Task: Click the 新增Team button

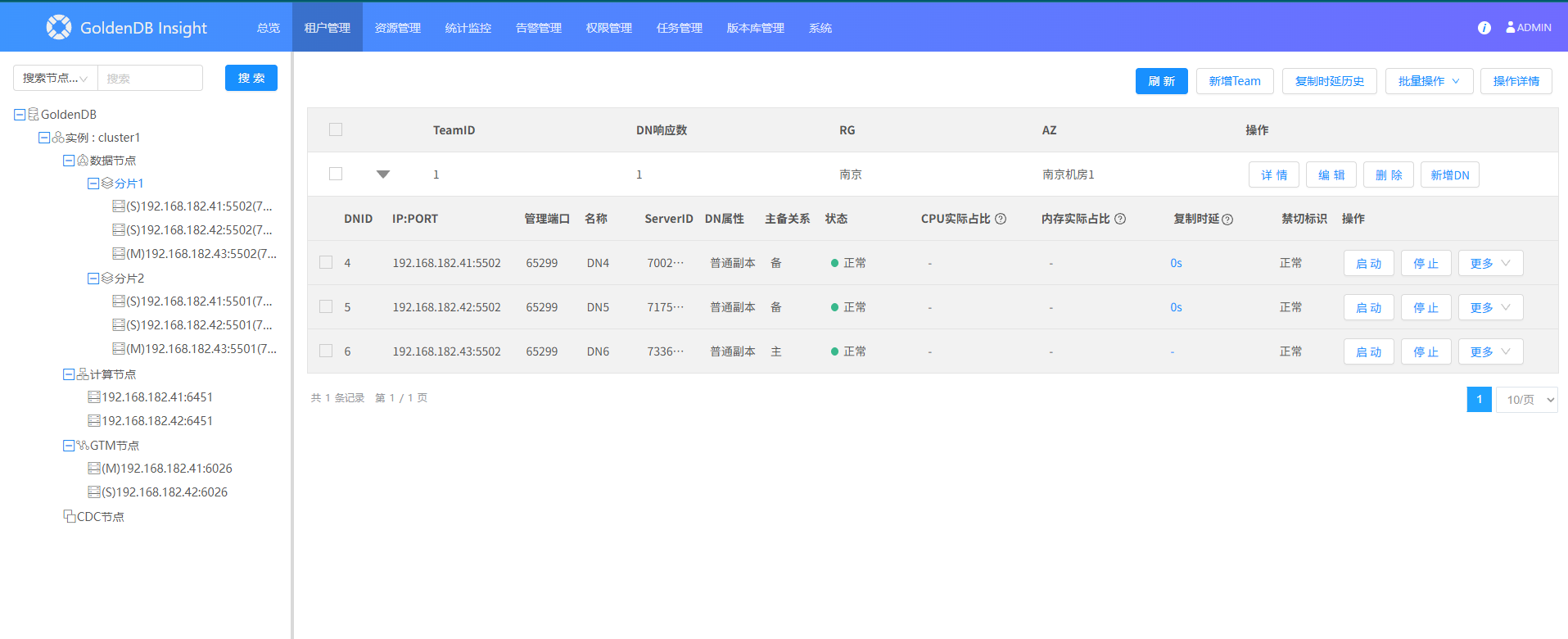Action: click(1235, 81)
